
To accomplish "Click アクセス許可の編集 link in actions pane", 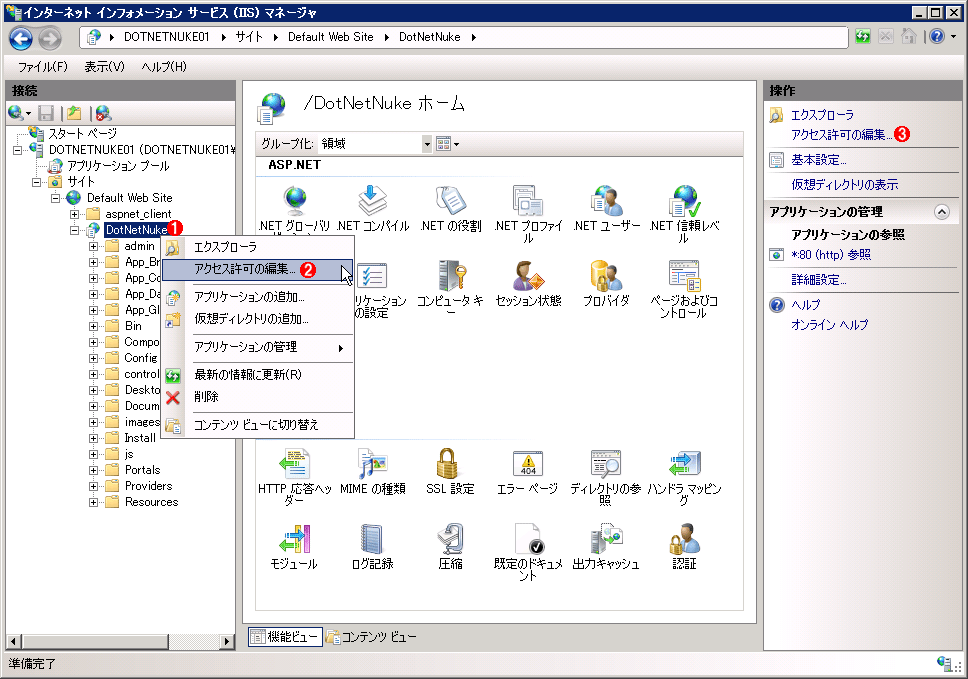I will click(841, 135).
